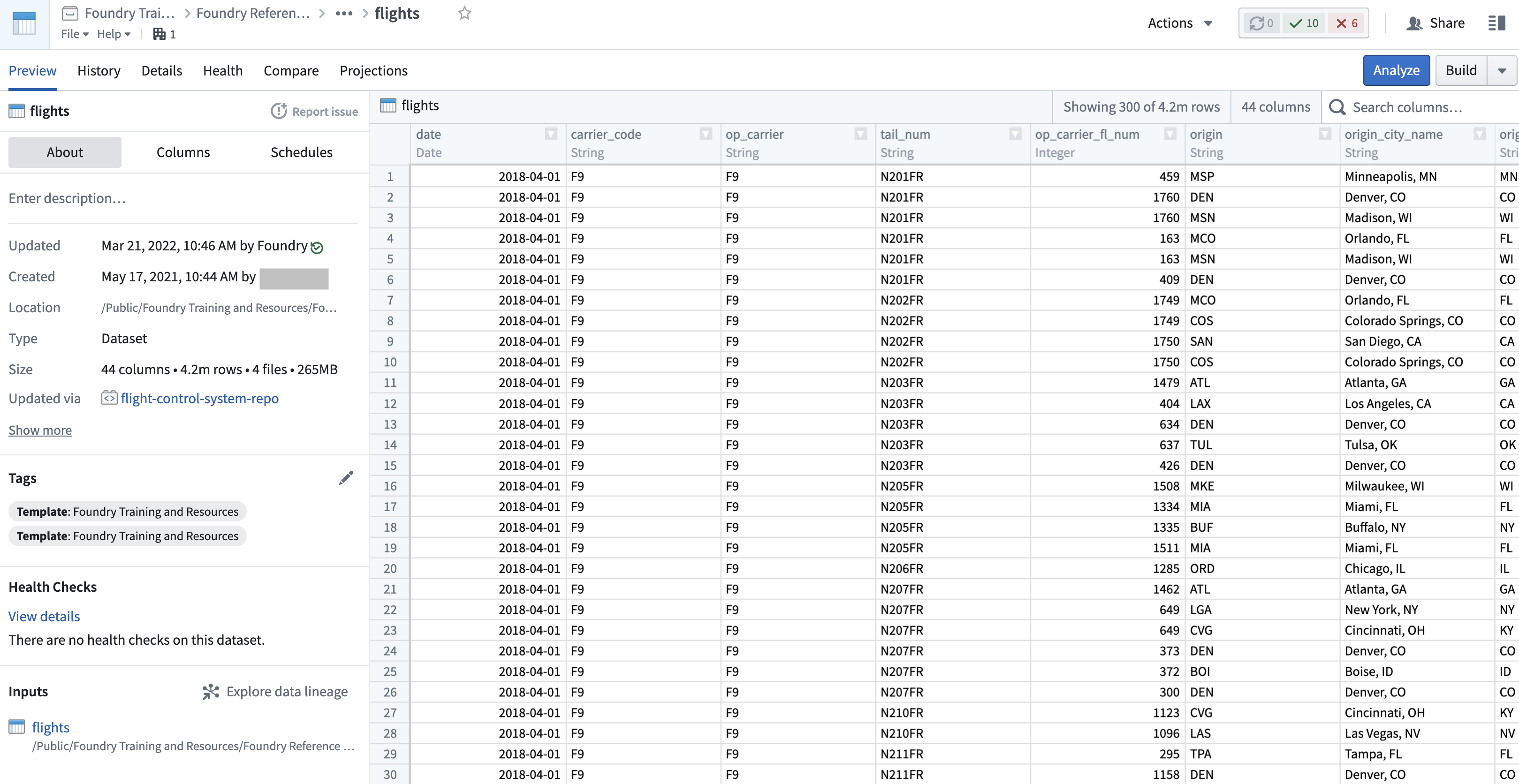Select the Columns sidebar tab
Image resolution: width=1519 pixels, height=784 pixels.
point(183,152)
